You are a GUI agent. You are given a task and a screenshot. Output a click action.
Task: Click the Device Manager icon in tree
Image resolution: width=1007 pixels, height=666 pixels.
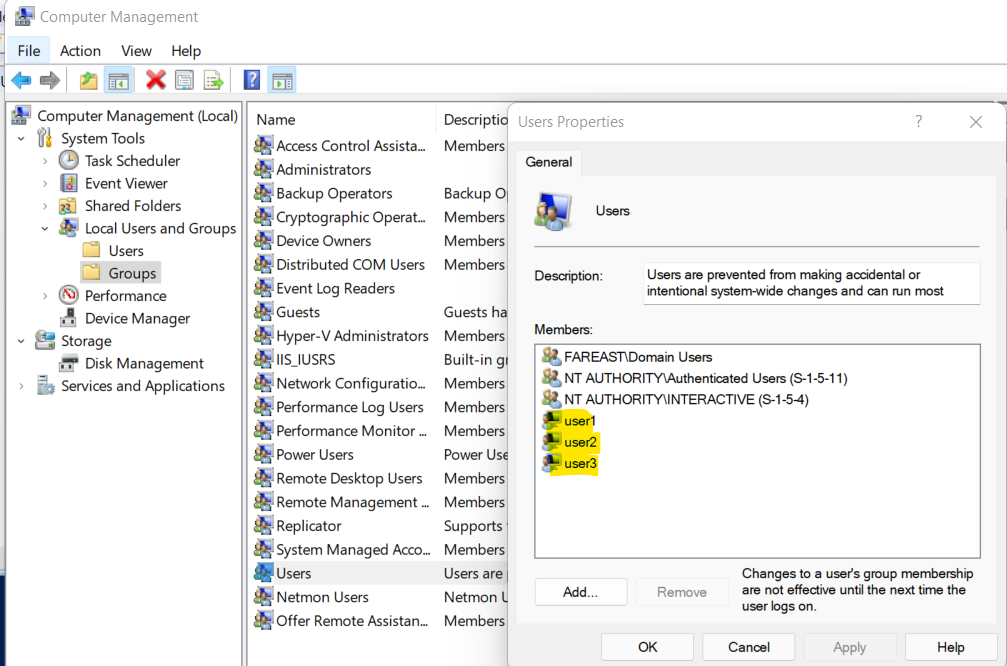point(68,318)
